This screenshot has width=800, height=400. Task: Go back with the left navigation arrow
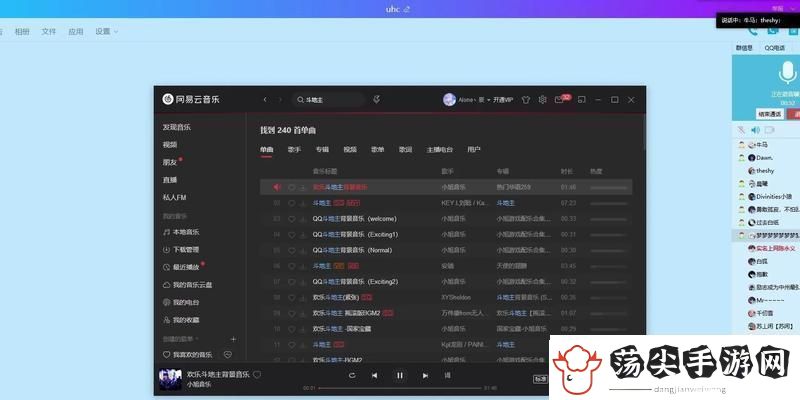pos(265,99)
